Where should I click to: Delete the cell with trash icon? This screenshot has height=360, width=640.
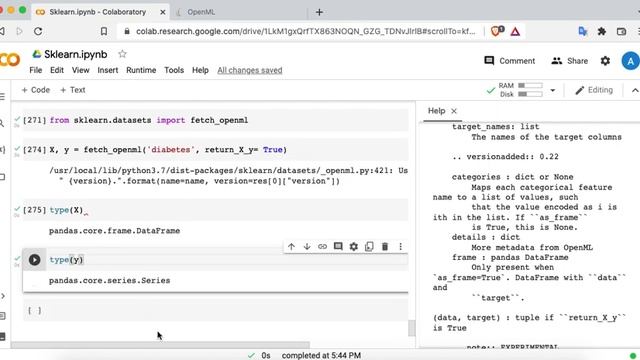click(x=385, y=247)
